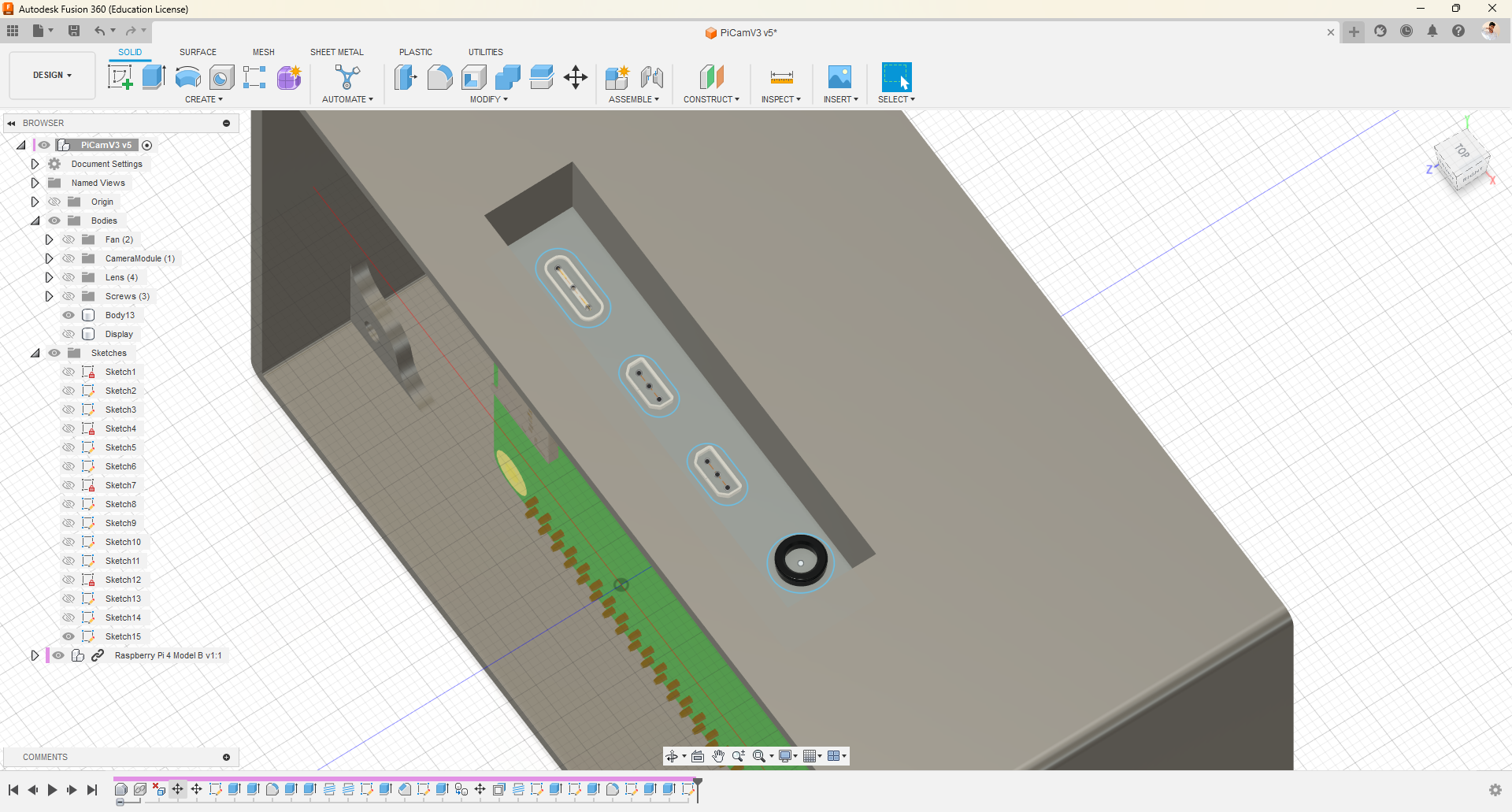Viewport: 1512px width, 812px height.
Task: Select the Joint tool icon
Action: (x=652, y=77)
